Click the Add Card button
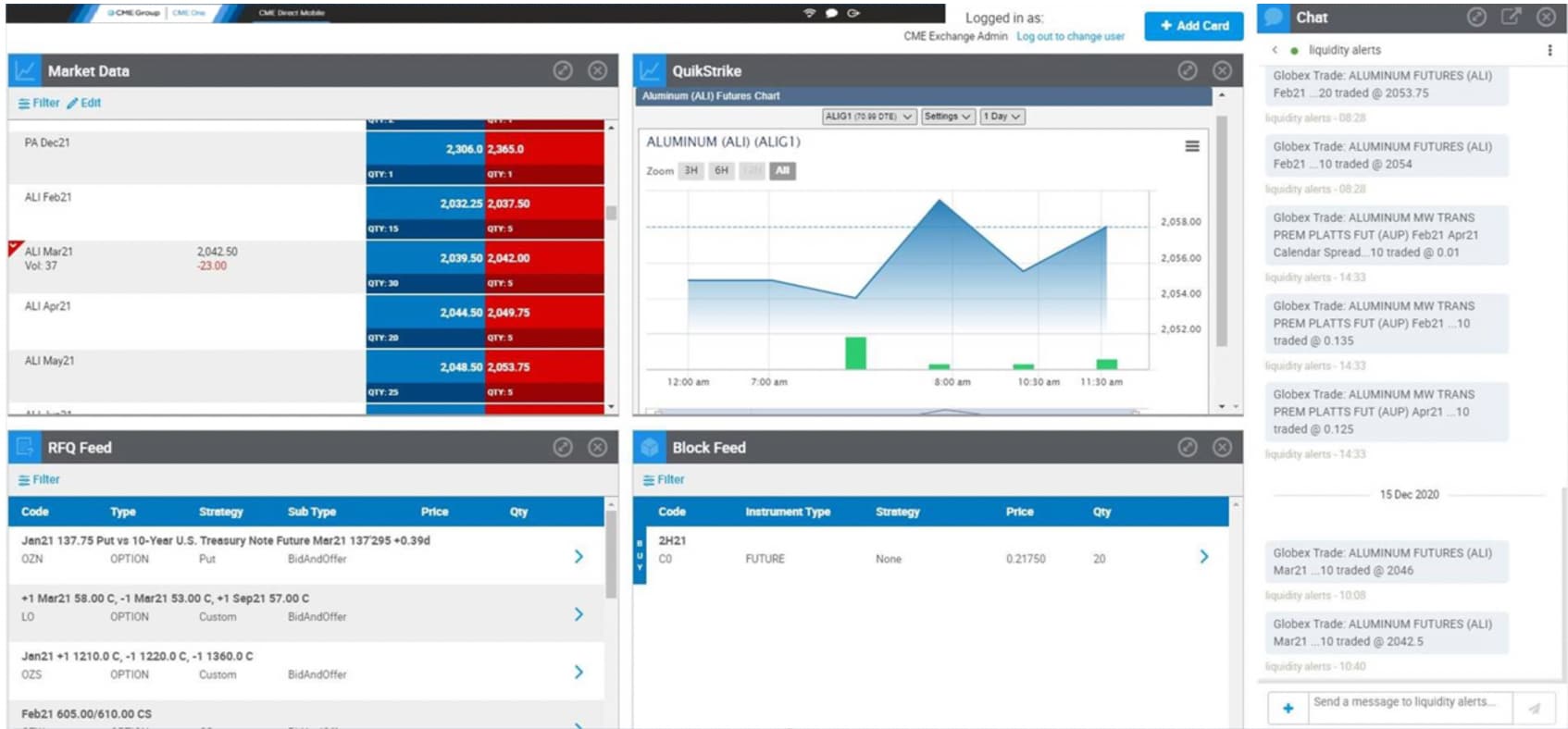 click(x=1193, y=26)
